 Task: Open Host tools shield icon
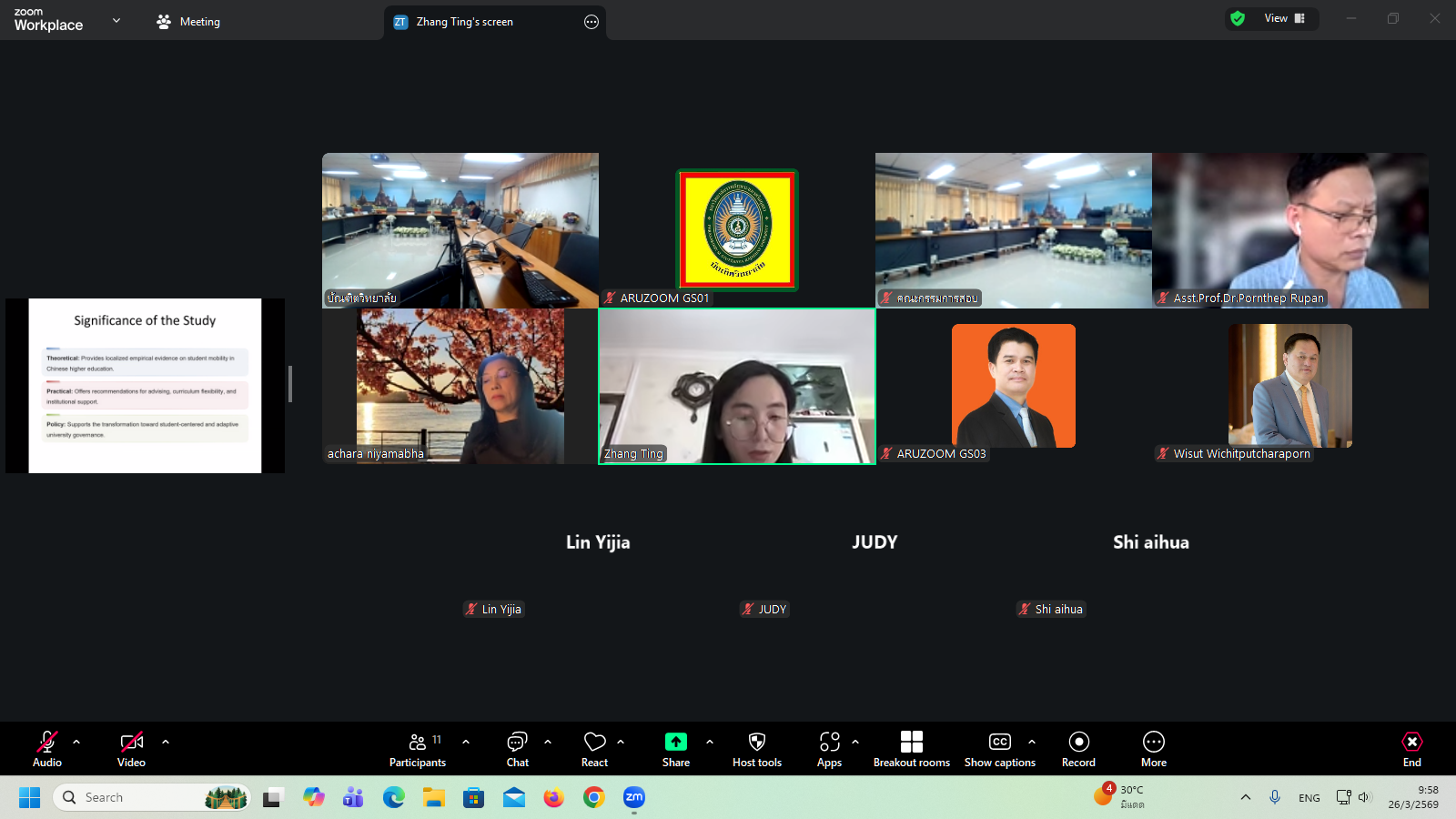click(x=756, y=743)
